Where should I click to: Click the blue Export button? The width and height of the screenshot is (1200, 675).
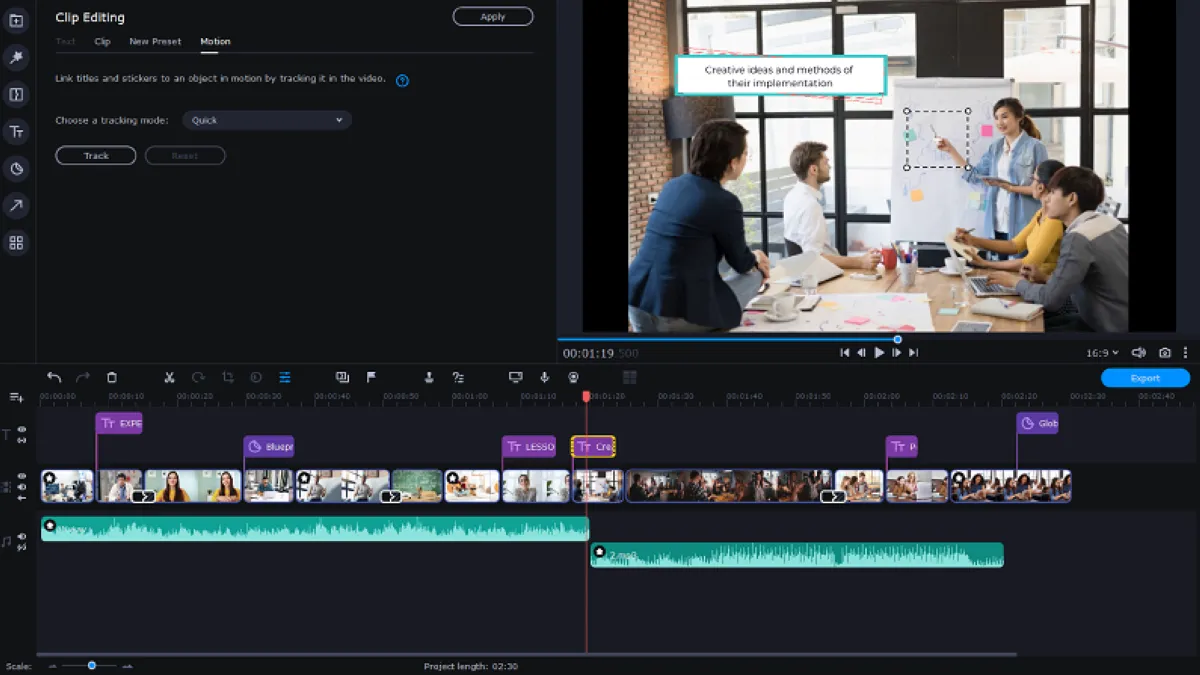click(1145, 378)
